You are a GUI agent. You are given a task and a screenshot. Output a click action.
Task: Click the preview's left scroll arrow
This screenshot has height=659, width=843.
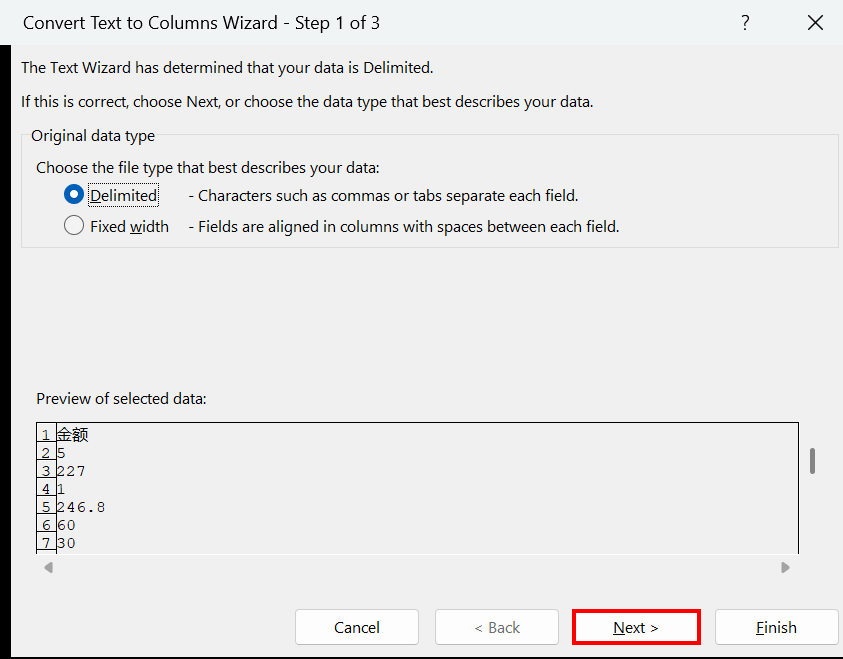(x=47, y=567)
